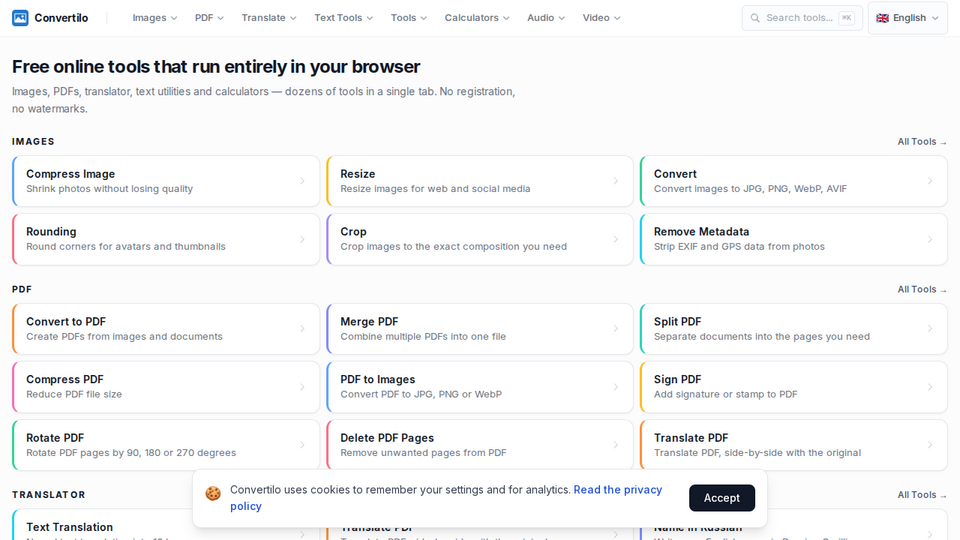This screenshot has width=960, height=540.
Task: Expand the PDF menu in navbar
Action: (209, 18)
